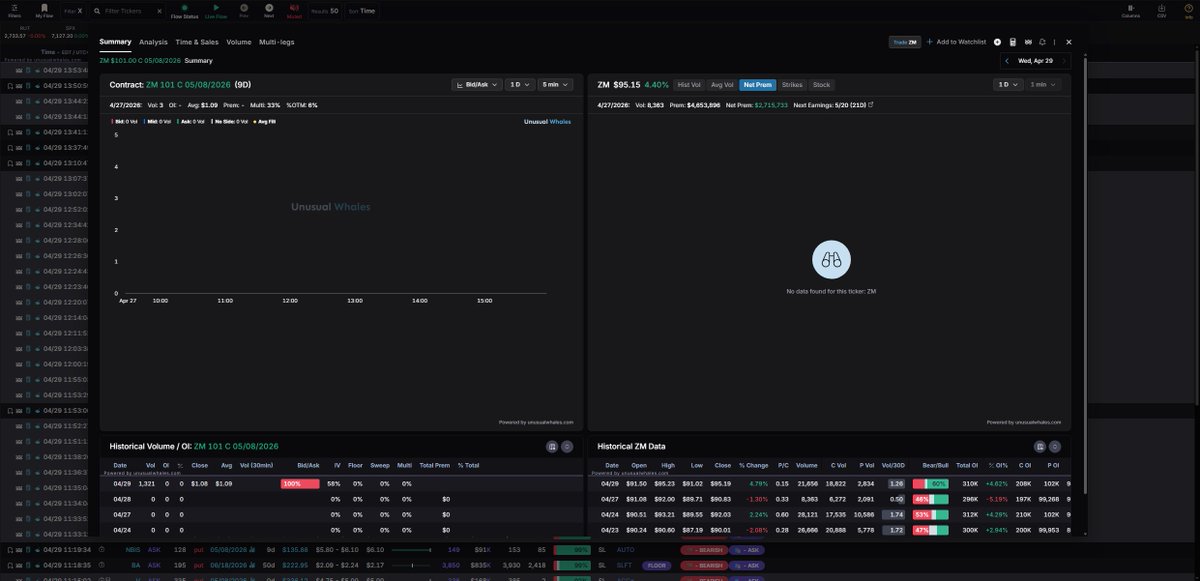Toggle Bid 0 Vol legend entry

(x=126, y=121)
